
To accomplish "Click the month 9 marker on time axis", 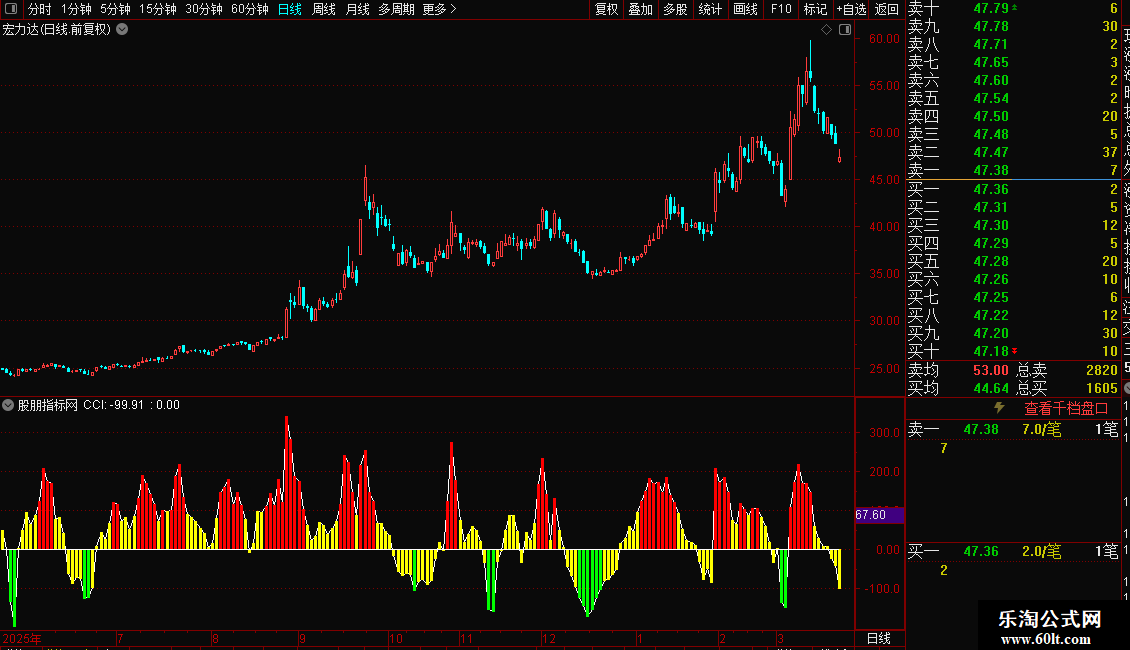I will point(303,638).
